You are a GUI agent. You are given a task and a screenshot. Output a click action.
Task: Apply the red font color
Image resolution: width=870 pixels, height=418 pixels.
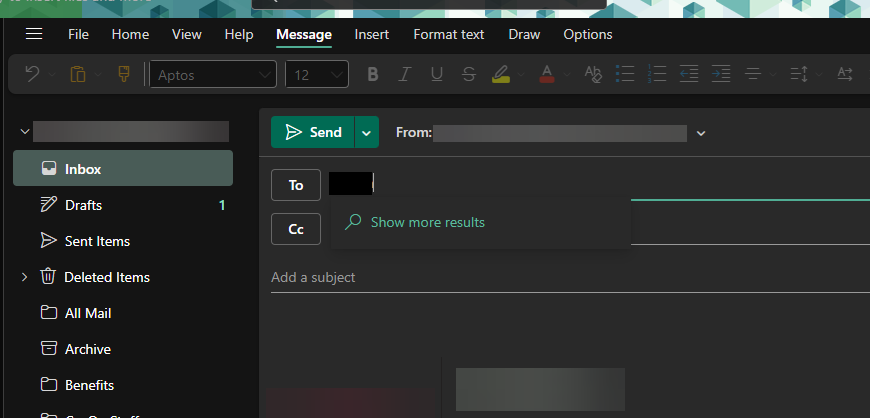547,74
